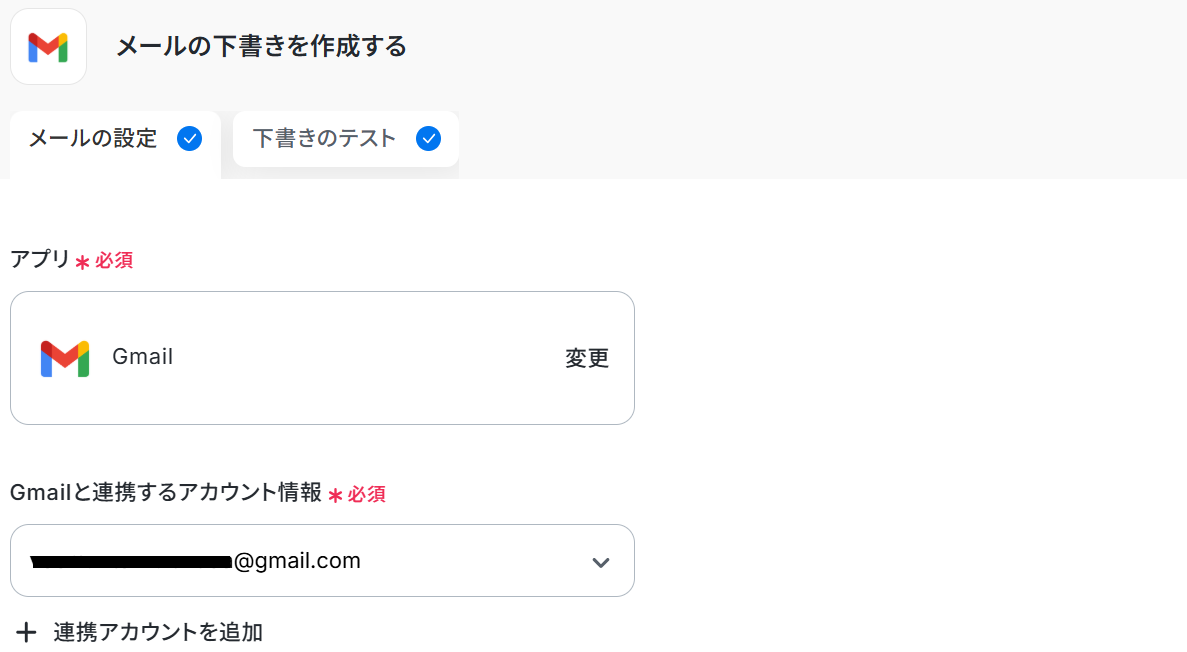Image resolution: width=1187 pixels, height=652 pixels.
Task: Click the blue checkmark on 下書きのテスト tab
Action: [428, 139]
